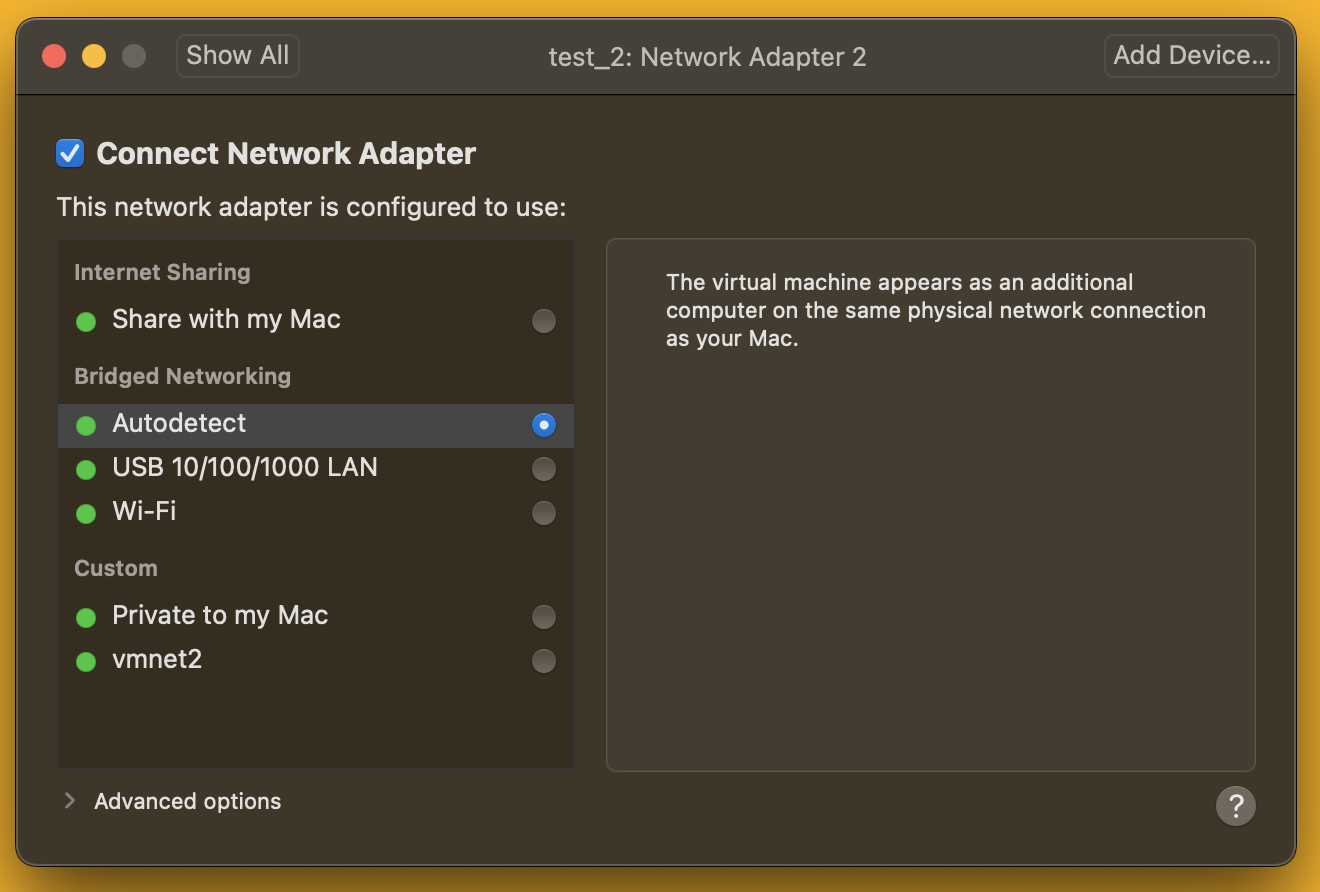Open the Add Device… button
Image resolution: width=1320 pixels, height=892 pixels.
1192,55
